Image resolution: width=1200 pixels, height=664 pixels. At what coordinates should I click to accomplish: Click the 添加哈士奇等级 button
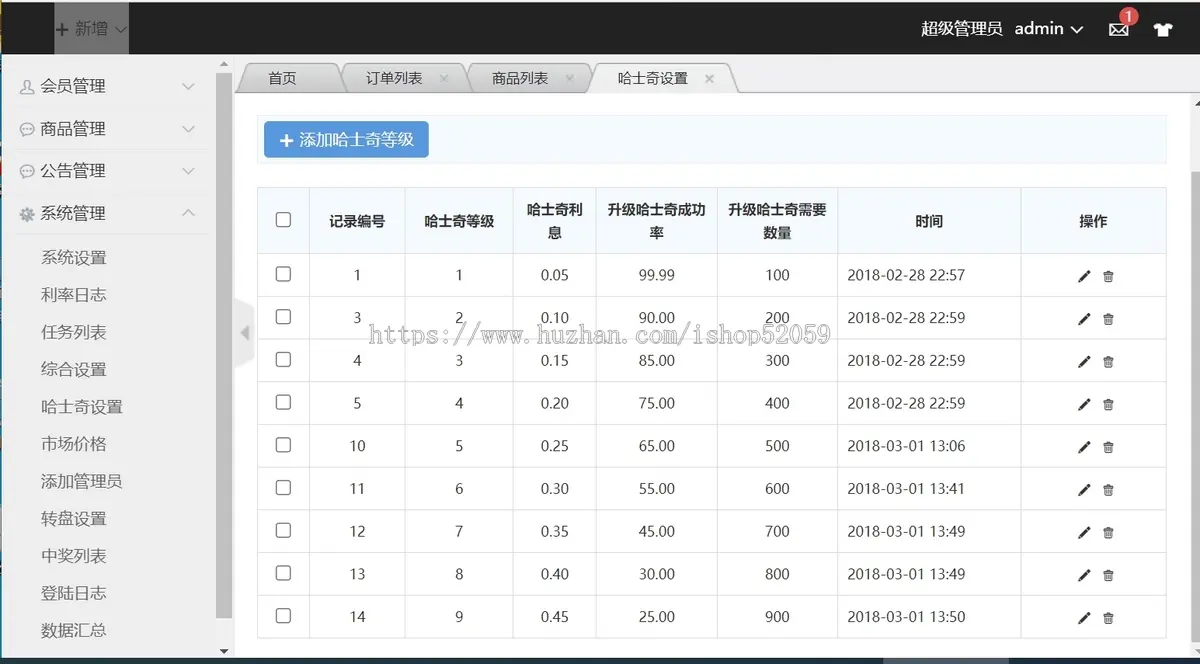pos(346,140)
